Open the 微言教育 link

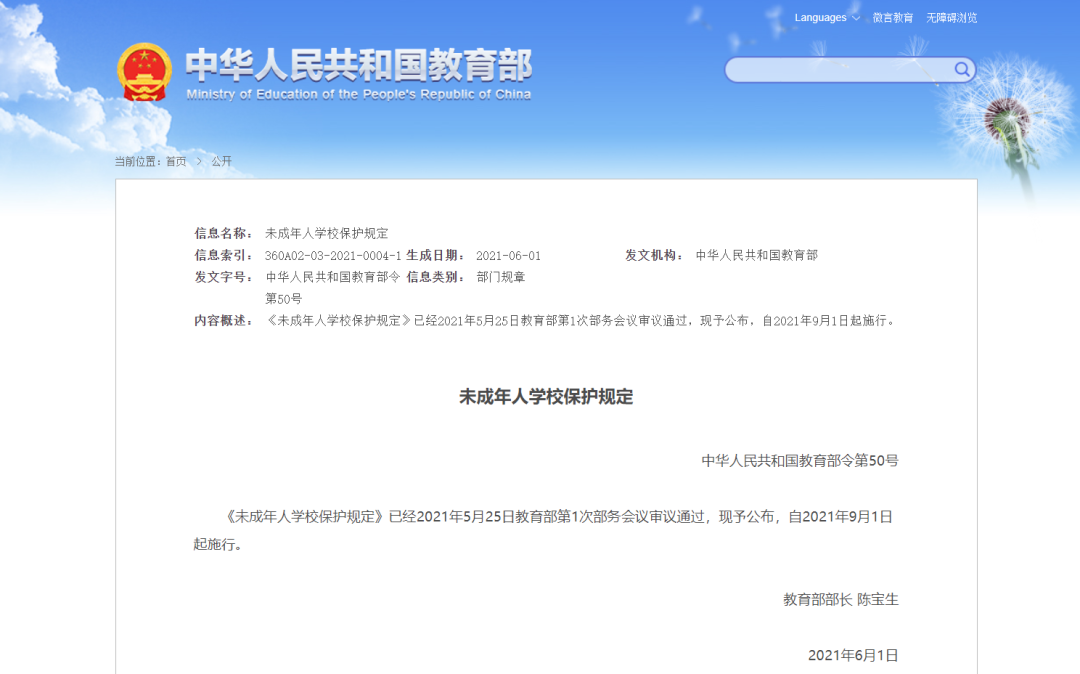pyautogui.click(x=891, y=17)
